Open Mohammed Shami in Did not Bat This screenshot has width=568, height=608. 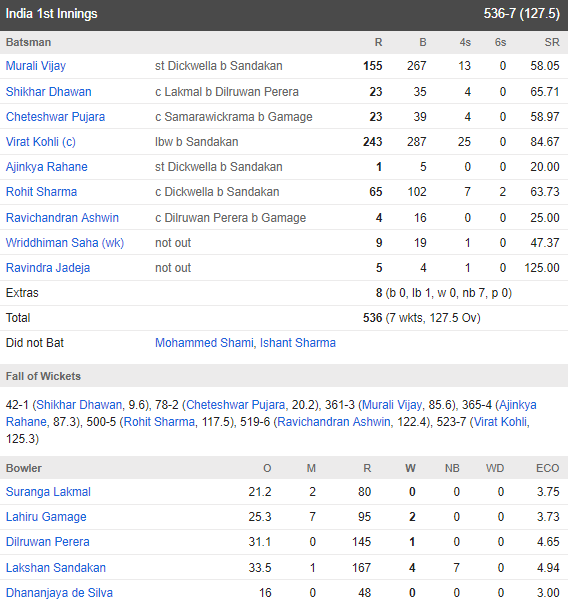[x=204, y=343]
